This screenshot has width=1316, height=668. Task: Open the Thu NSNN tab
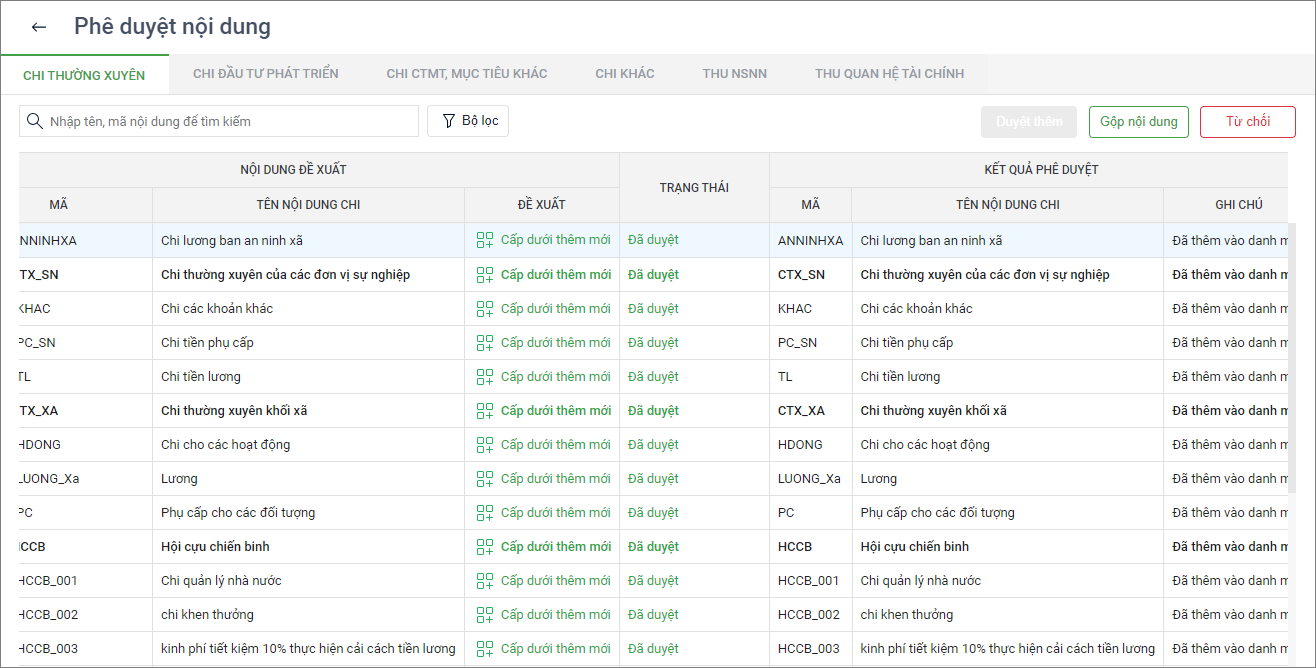(x=734, y=74)
